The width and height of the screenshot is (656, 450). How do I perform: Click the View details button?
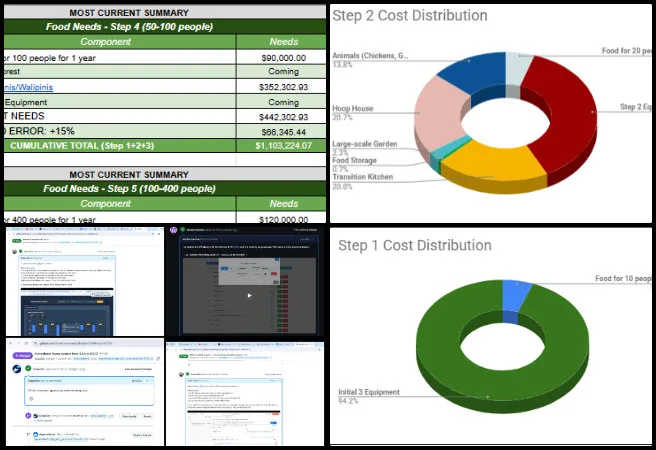click(129, 417)
